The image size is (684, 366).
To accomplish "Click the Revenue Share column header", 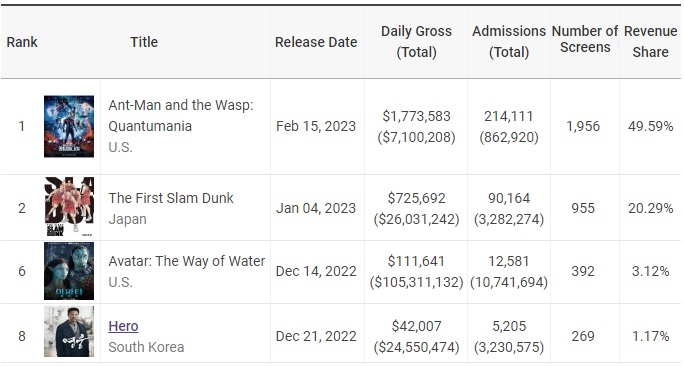I will (650, 41).
